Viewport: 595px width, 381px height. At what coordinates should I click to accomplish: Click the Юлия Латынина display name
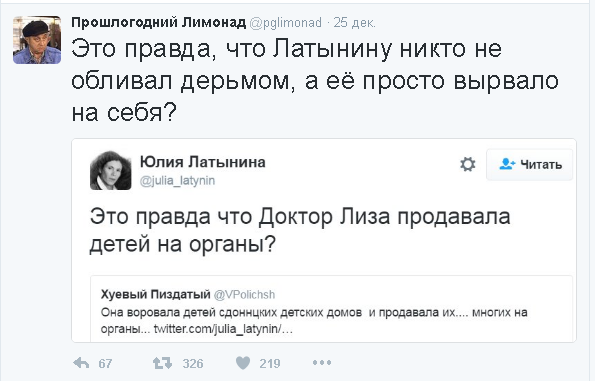[x=203, y=162]
